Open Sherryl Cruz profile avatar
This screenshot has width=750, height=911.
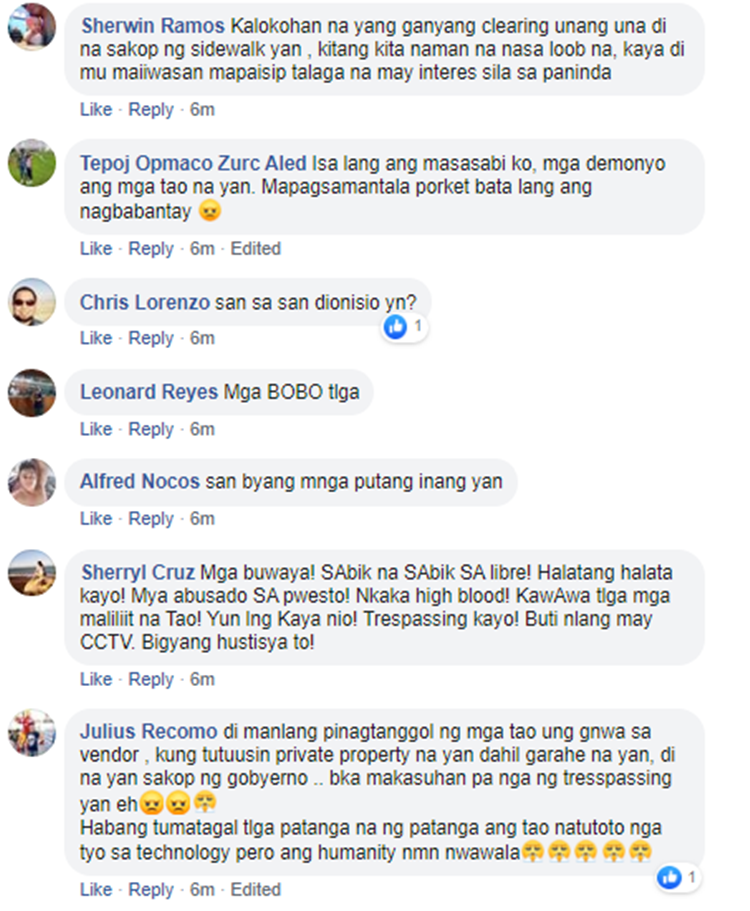point(32,573)
